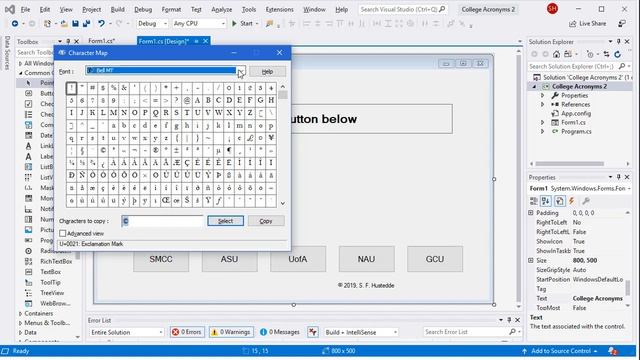The height and width of the screenshot is (360, 640).
Task: Switch to the Form1.cs code tab
Action: (101, 41)
